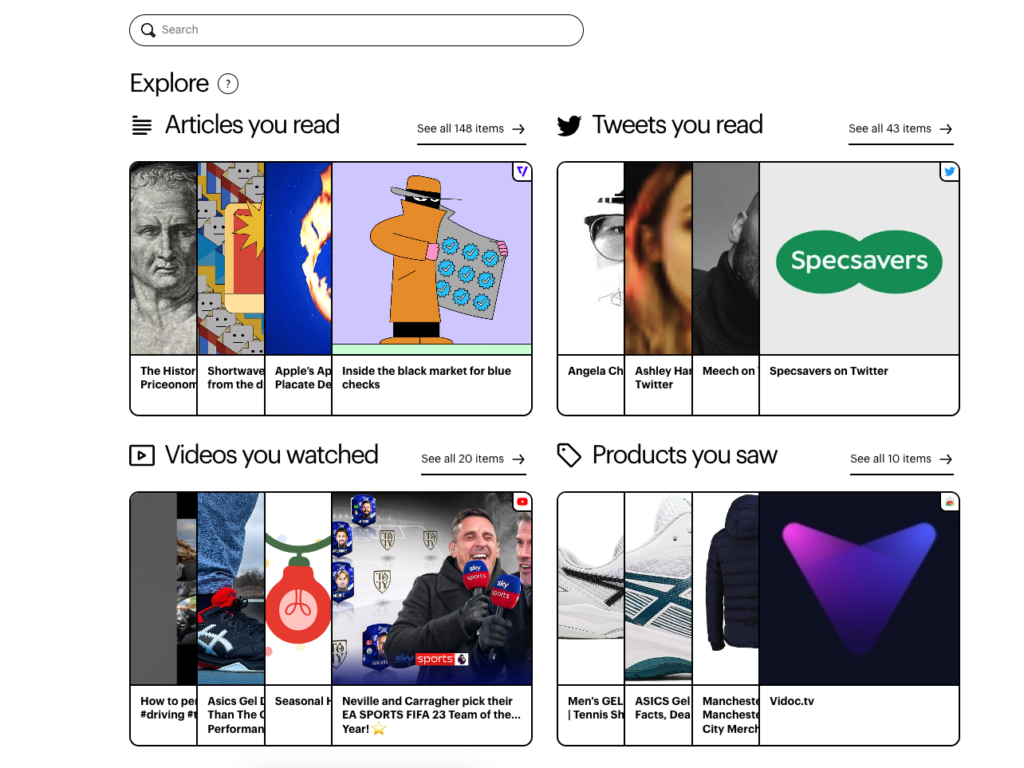Open the Asics Gel shoe video thumbnail
Image resolution: width=1024 pixels, height=768 pixels.
coord(231,588)
